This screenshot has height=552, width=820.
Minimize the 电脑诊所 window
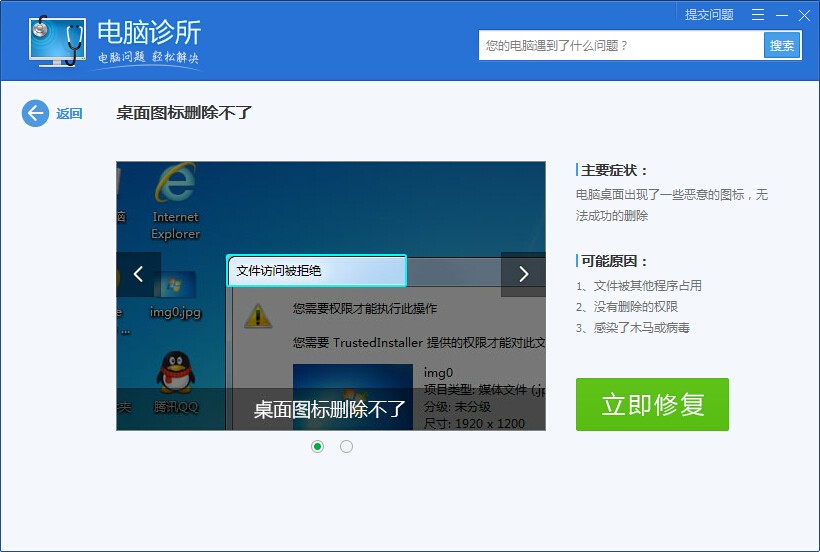coord(782,15)
